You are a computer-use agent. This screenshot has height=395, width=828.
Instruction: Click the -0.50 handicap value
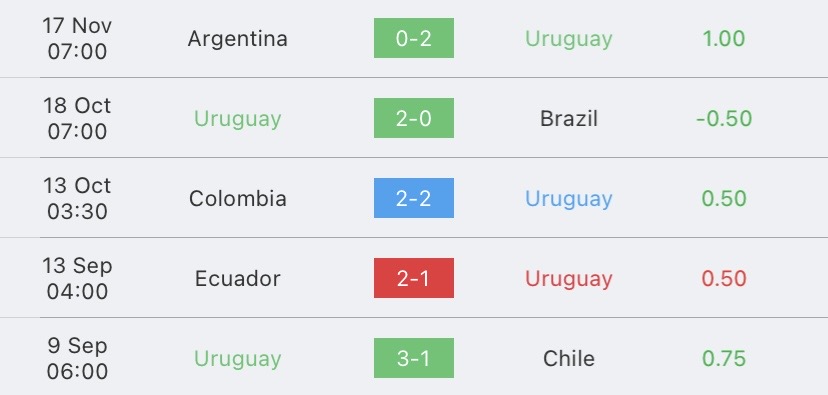(724, 118)
